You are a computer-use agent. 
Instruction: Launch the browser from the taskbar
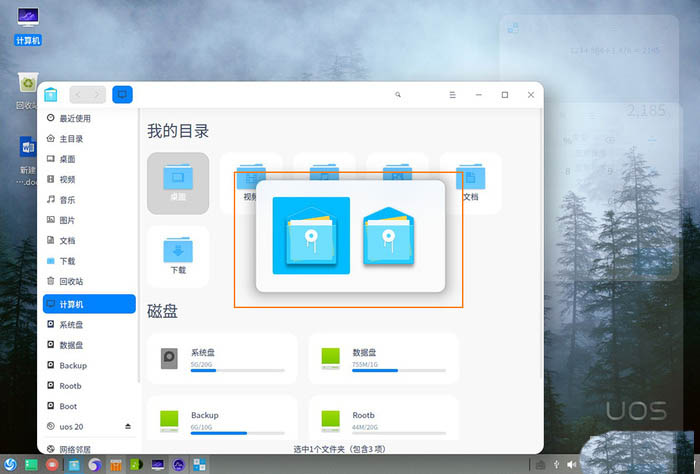click(x=95, y=465)
